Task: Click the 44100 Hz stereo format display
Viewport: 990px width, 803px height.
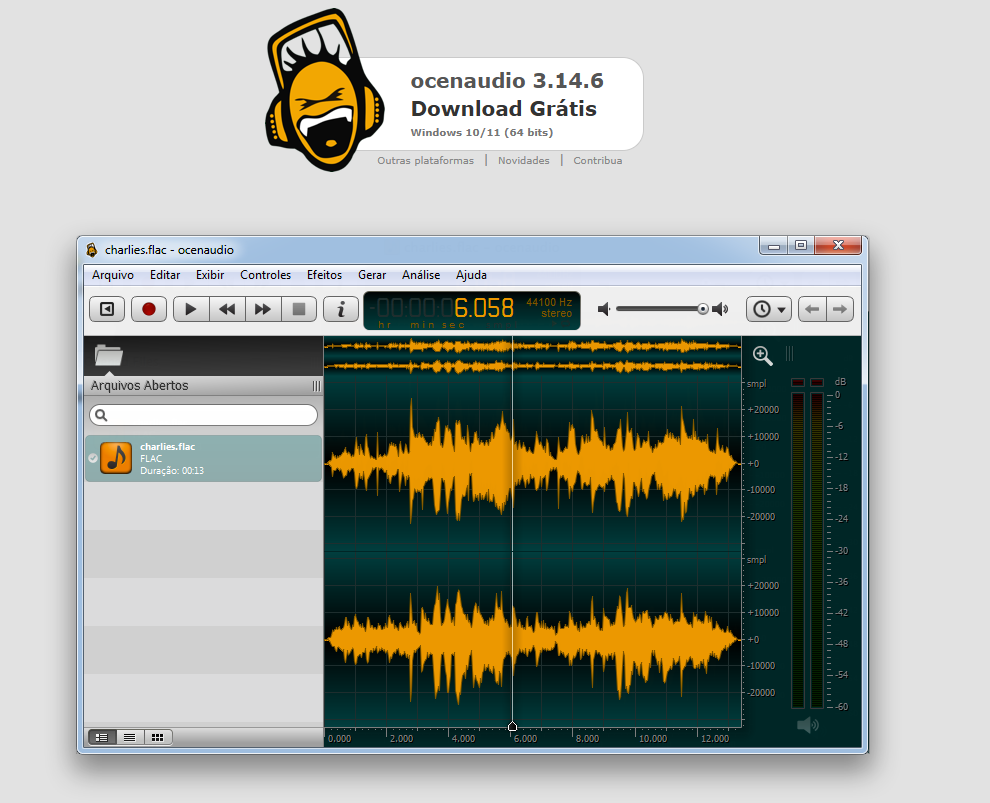Action: pos(549,308)
